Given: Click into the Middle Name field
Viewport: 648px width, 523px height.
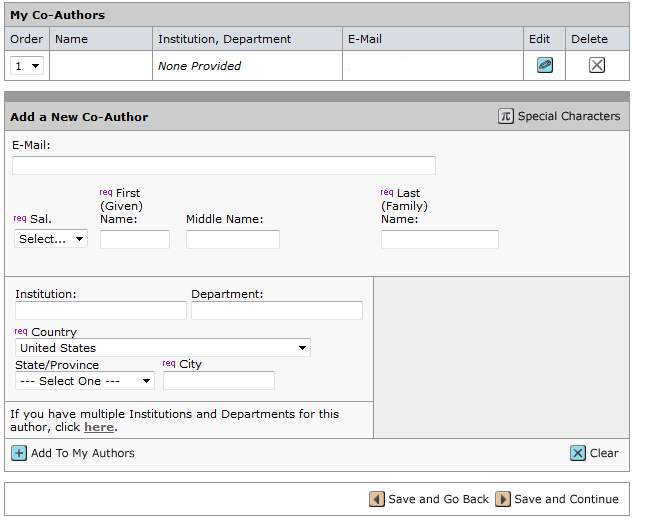Looking at the screenshot, I should 232,239.
